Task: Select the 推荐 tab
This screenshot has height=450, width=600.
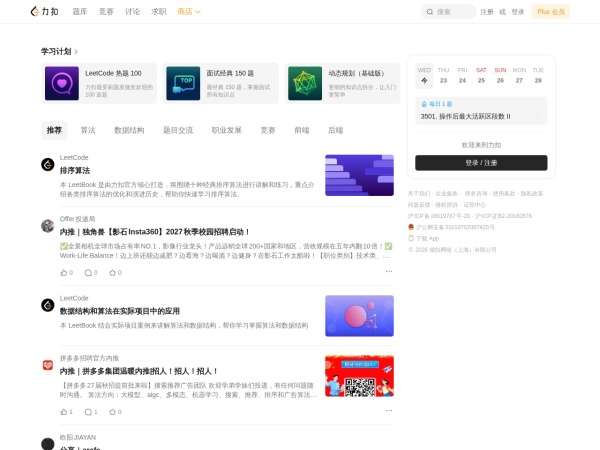Action: [x=54, y=130]
